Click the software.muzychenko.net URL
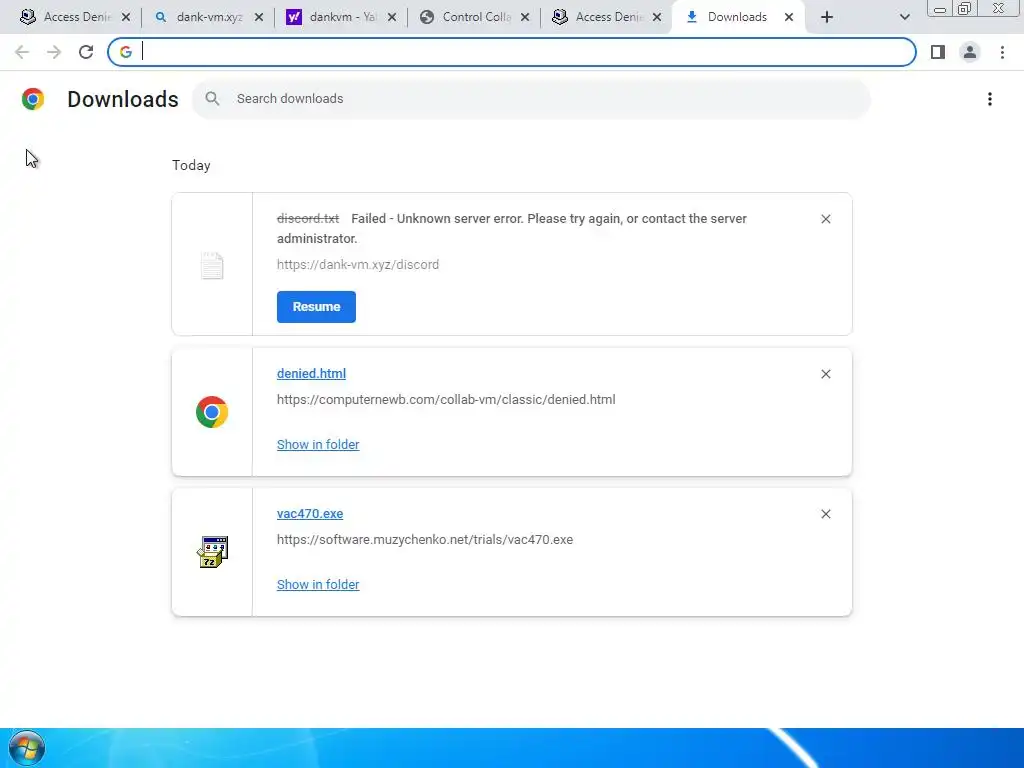The image size is (1024, 768). coord(424,540)
